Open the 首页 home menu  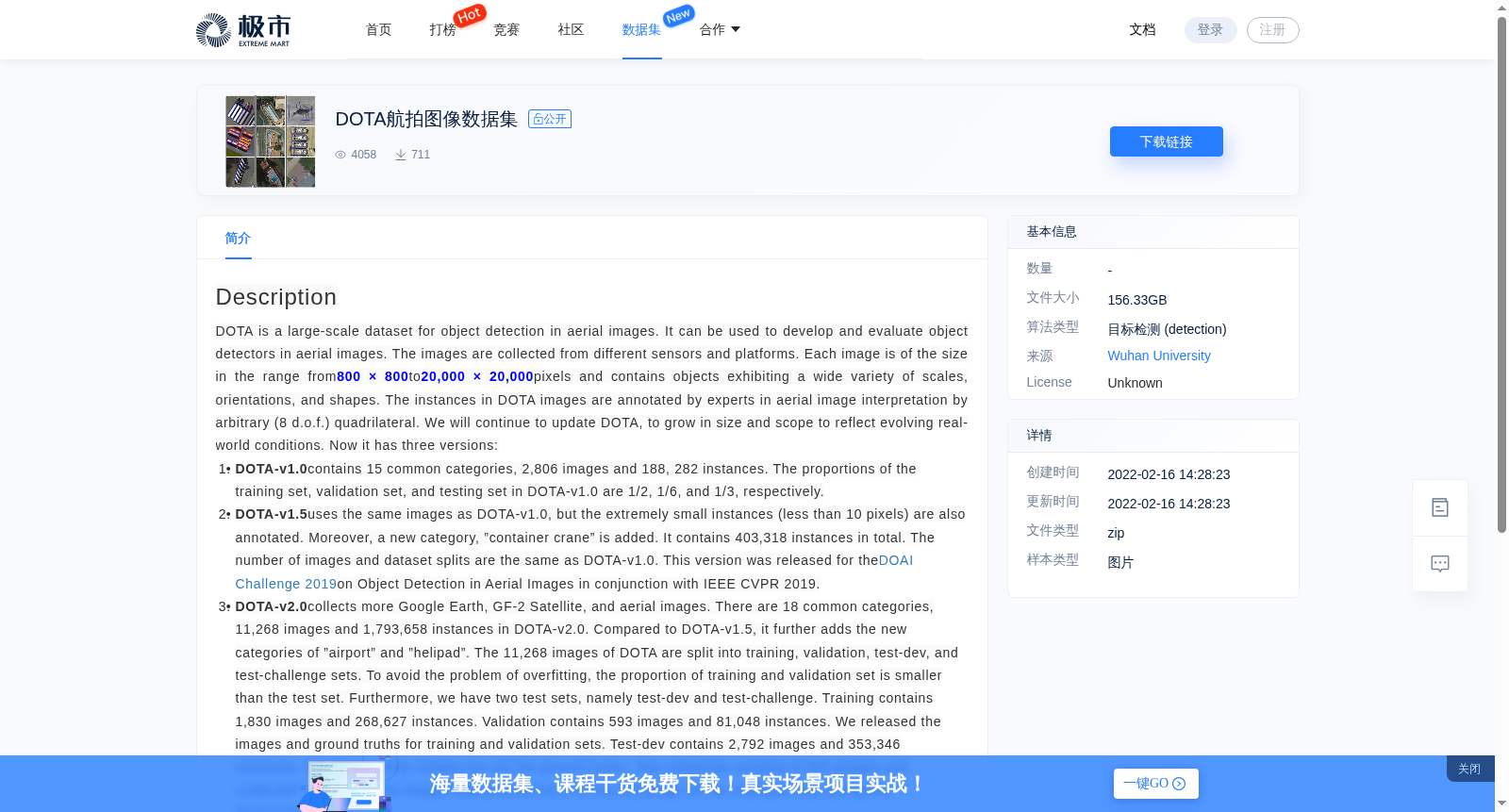[x=379, y=30]
